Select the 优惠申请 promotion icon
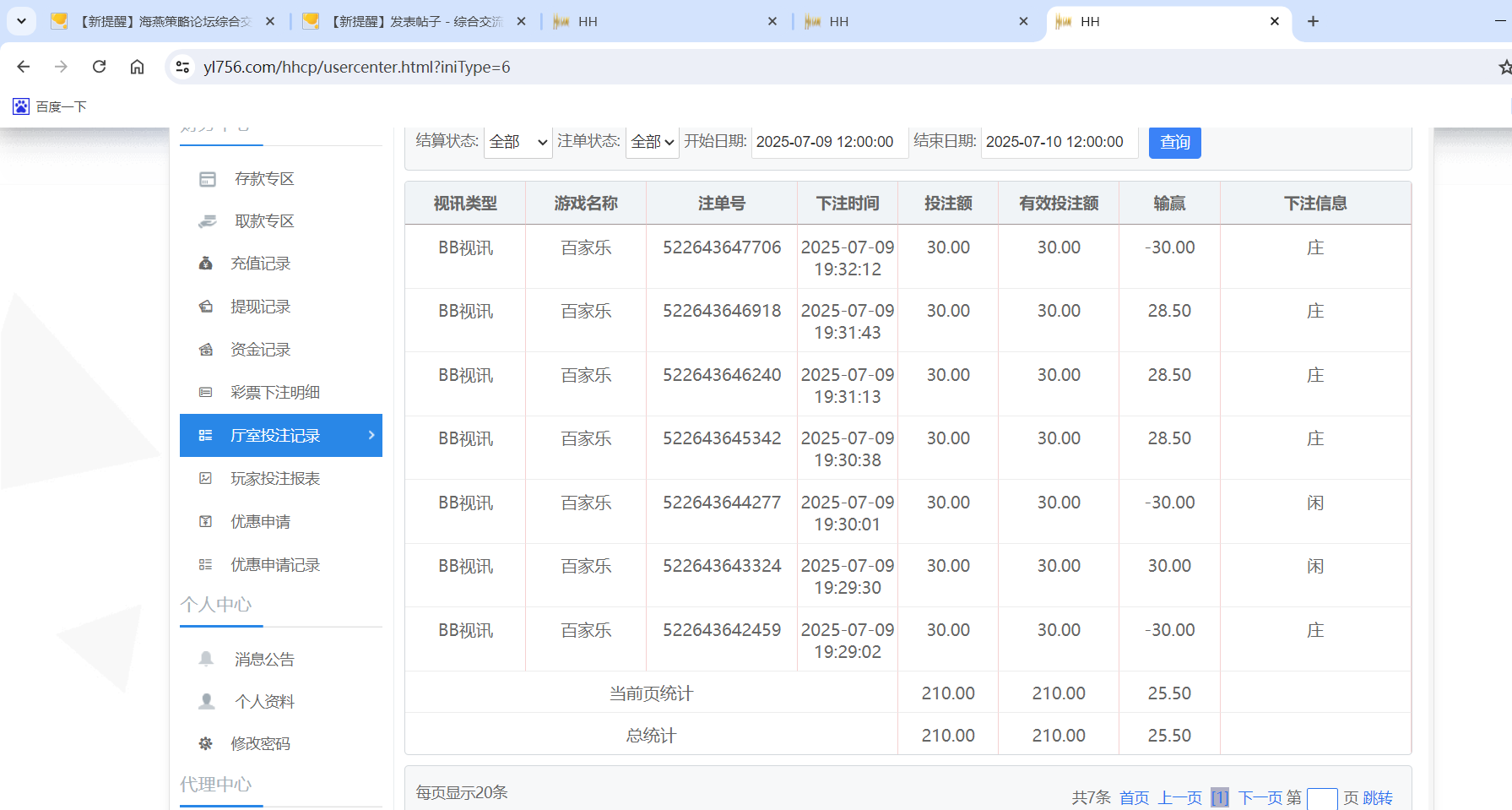Image resolution: width=1512 pixels, height=810 pixels. pos(205,521)
